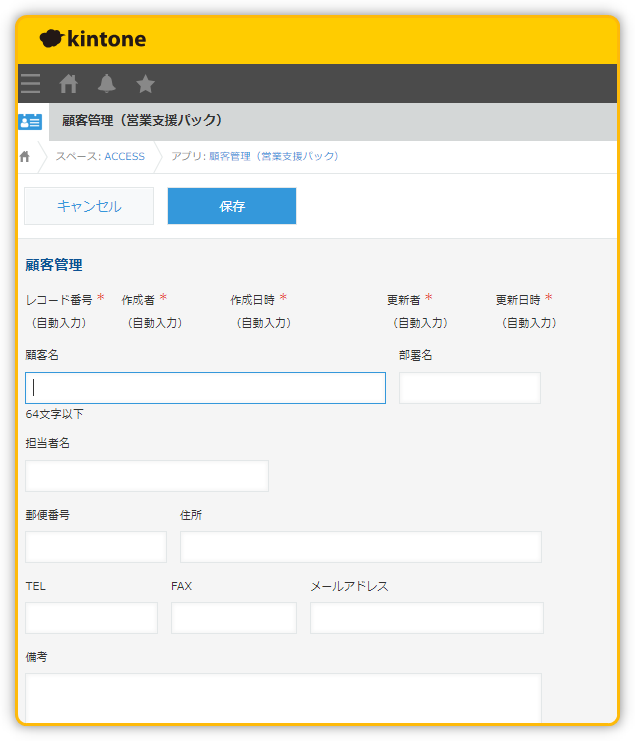Click inside the 備考 text area
635x741 pixels.
(x=283, y=697)
